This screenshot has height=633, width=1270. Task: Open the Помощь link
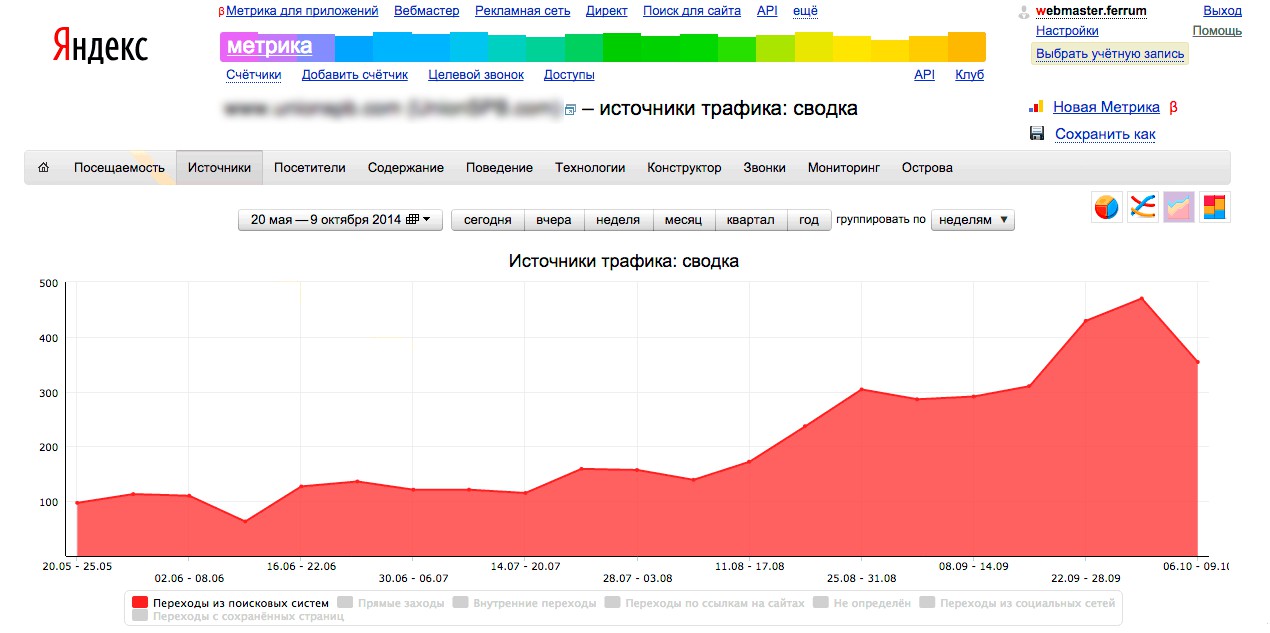[x=1217, y=31]
